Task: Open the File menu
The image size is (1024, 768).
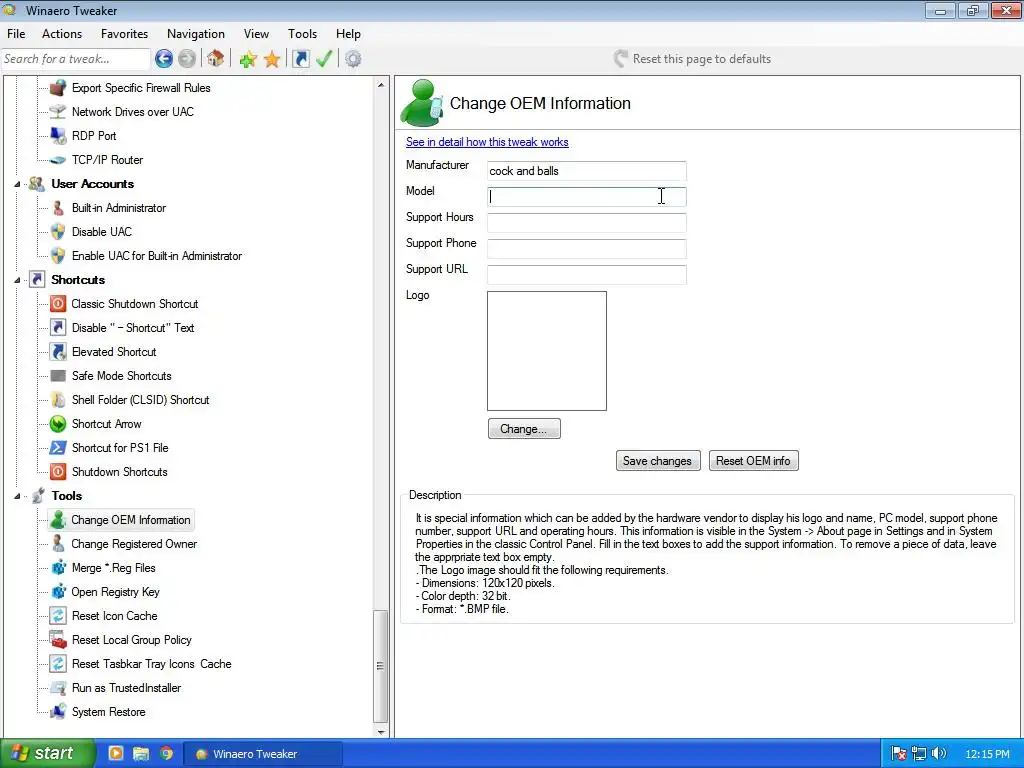Action: (16, 34)
